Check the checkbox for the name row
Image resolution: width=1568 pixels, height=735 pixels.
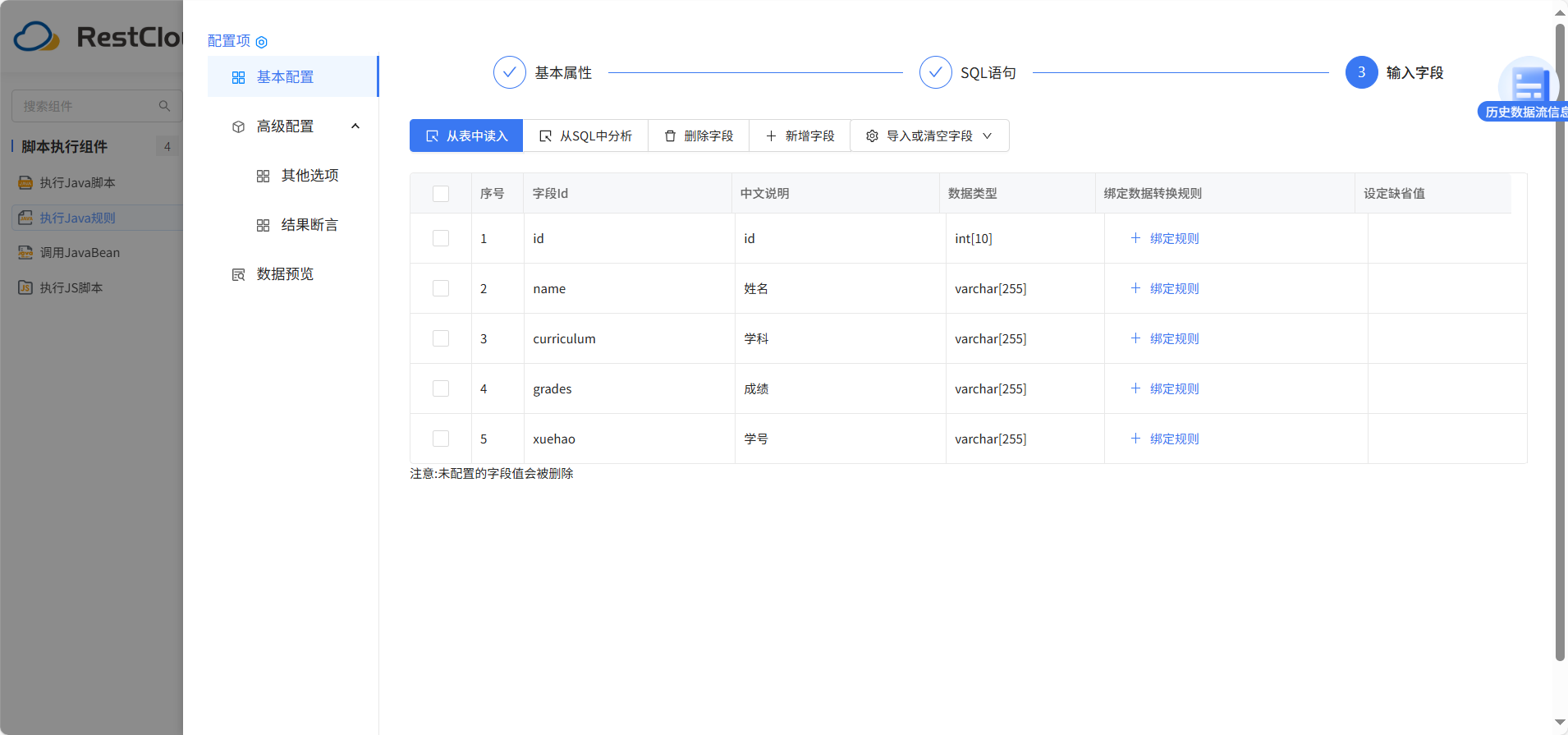(x=441, y=288)
